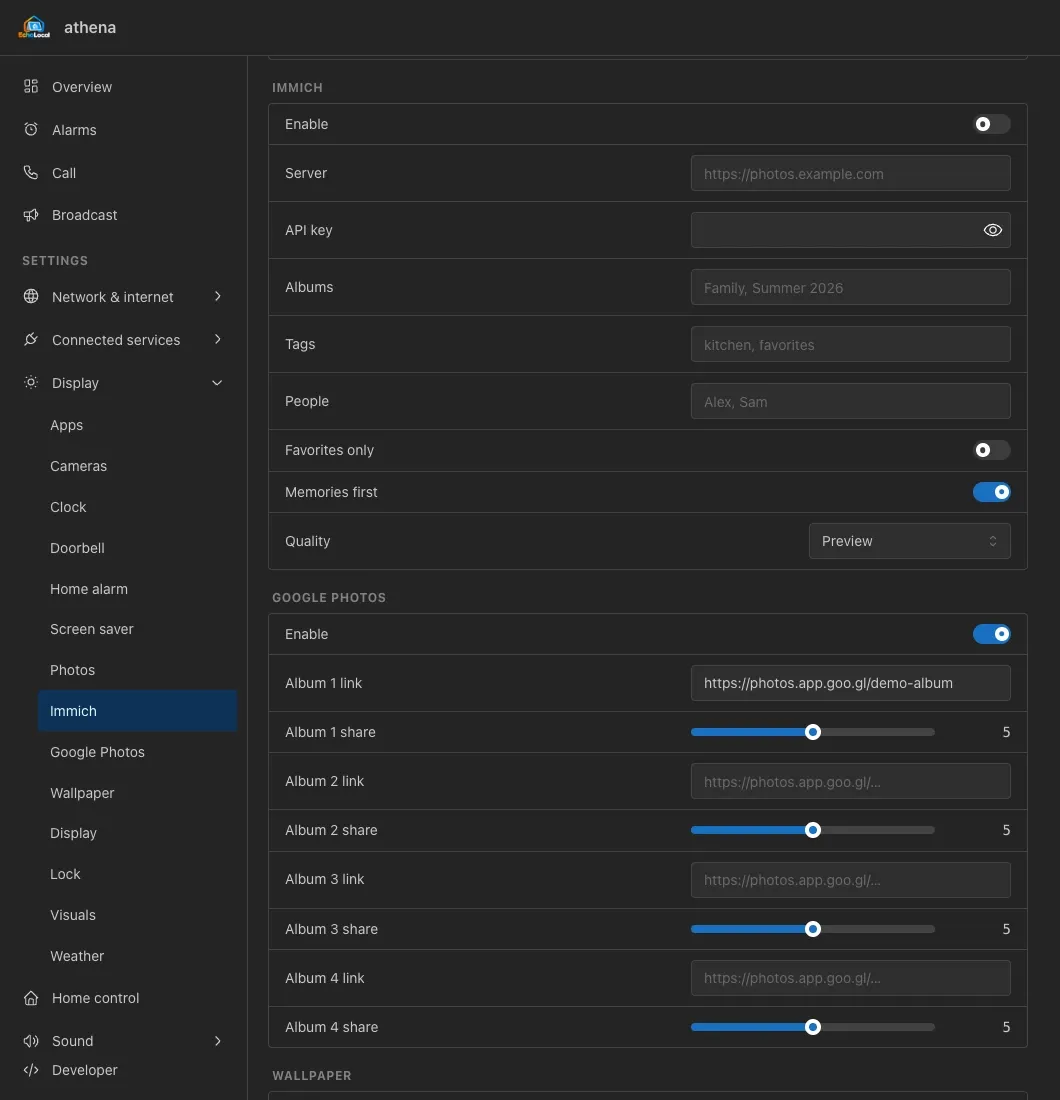Turn on Favorites only
The height and width of the screenshot is (1100, 1060).
coord(991,450)
